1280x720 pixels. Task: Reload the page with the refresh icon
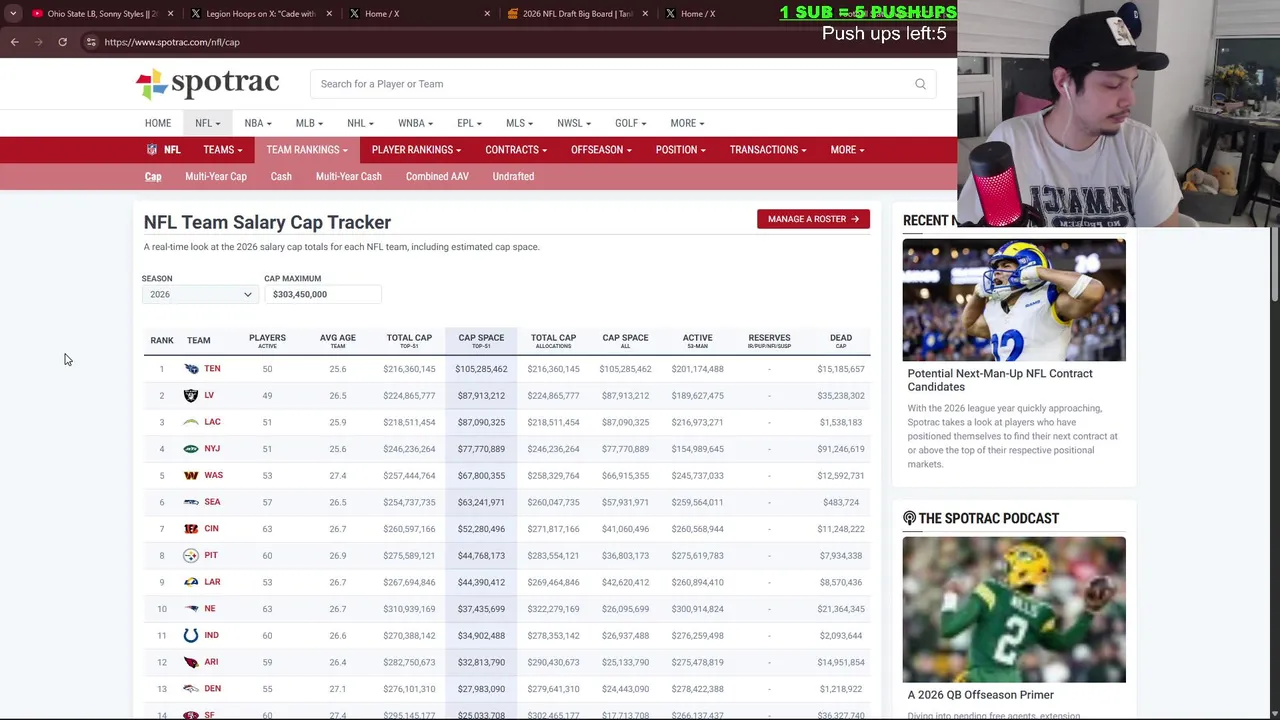(62, 42)
